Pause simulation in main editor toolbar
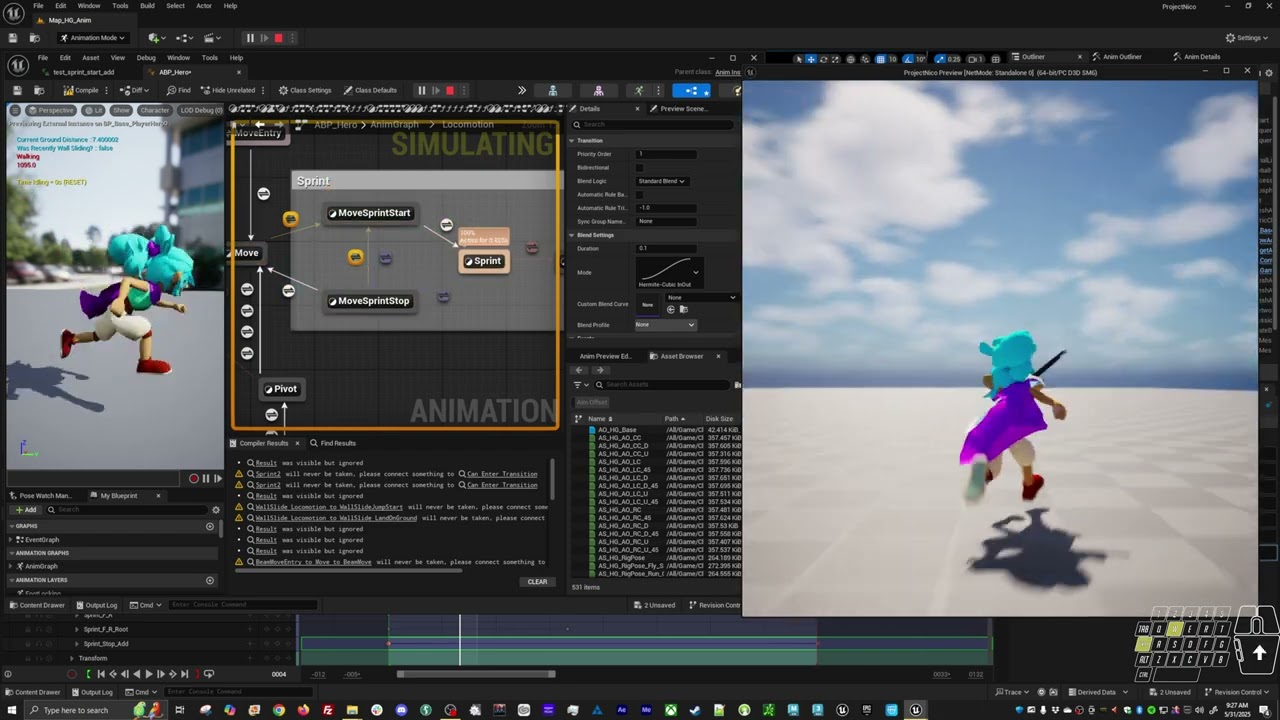Viewport: 1280px width, 720px height. (x=250, y=38)
